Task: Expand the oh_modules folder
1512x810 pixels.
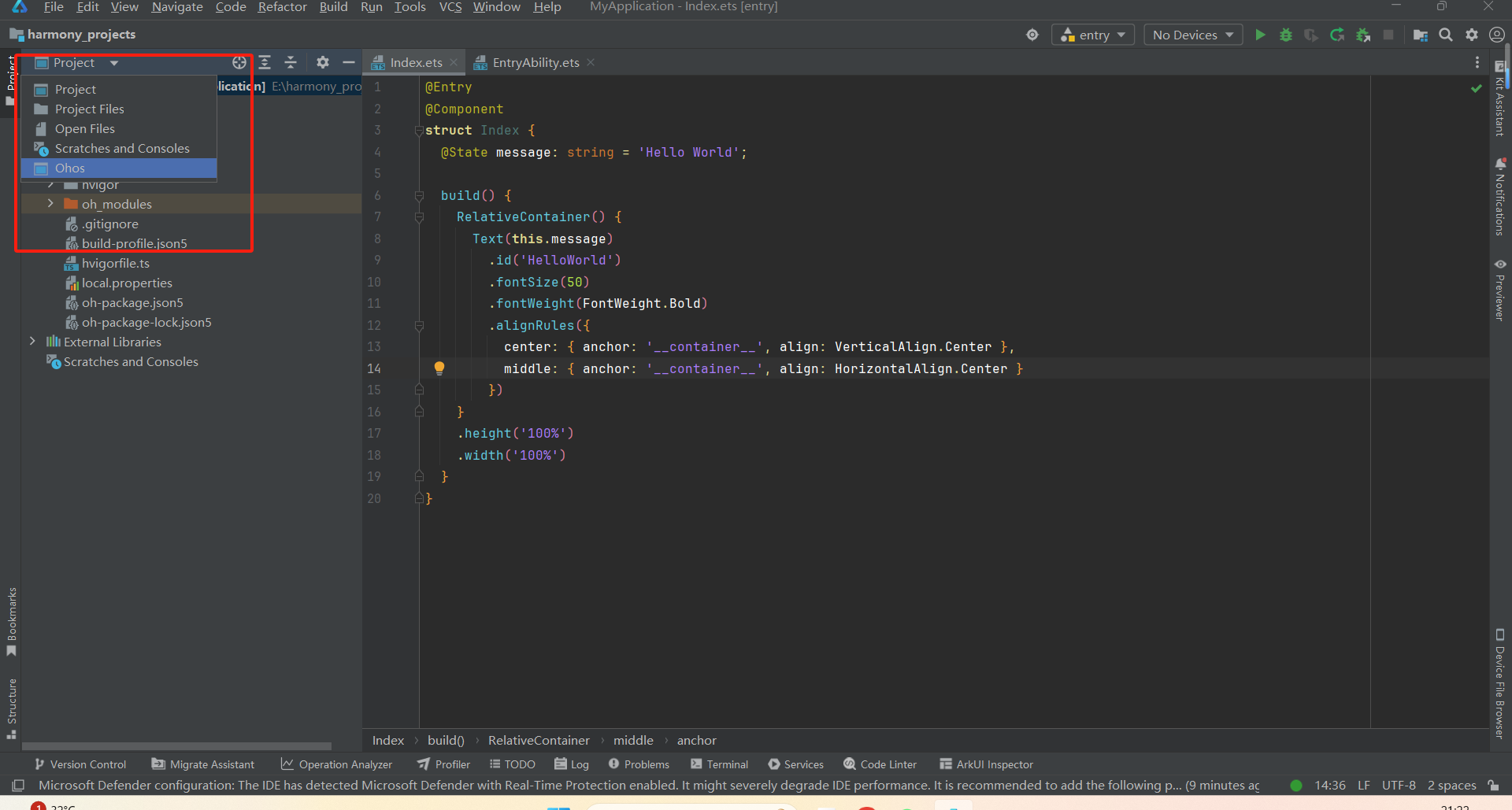Action: (x=50, y=204)
